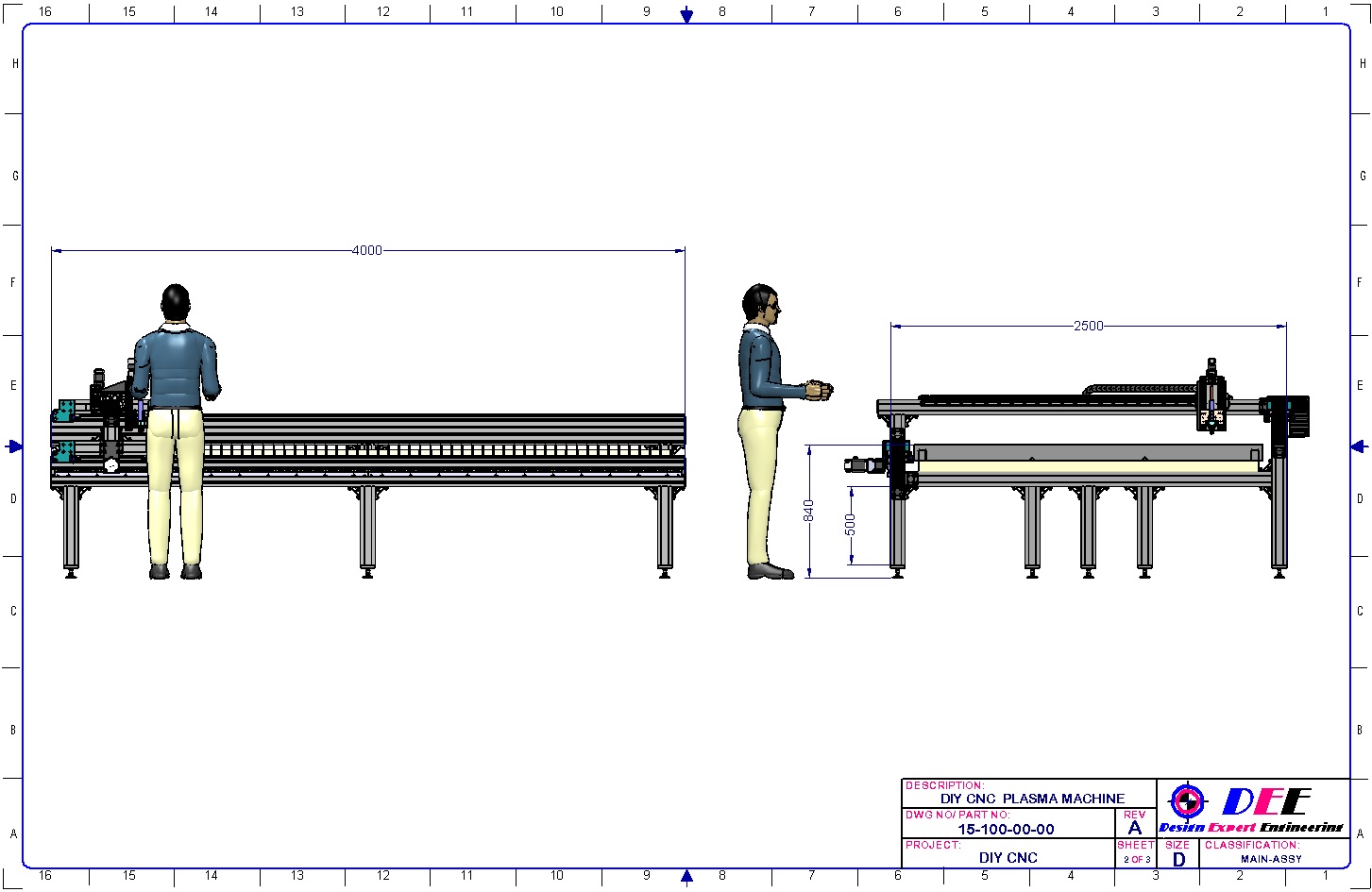Screen dimensions: 1372x892
Task: Select the 2500 width dimension value
Action: point(1089,326)
